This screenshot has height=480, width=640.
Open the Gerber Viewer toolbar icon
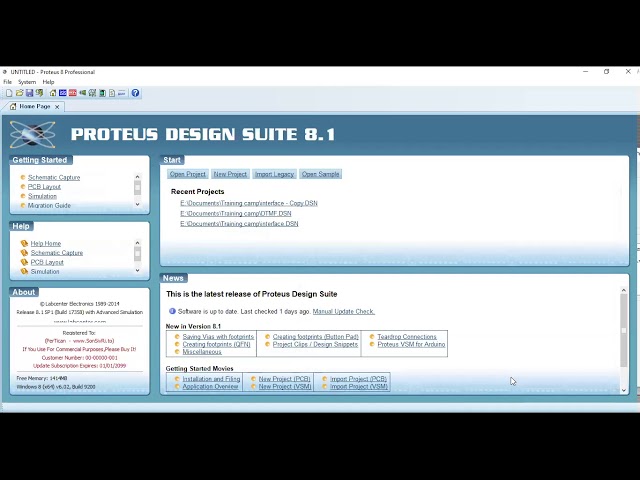pos(92,93)
